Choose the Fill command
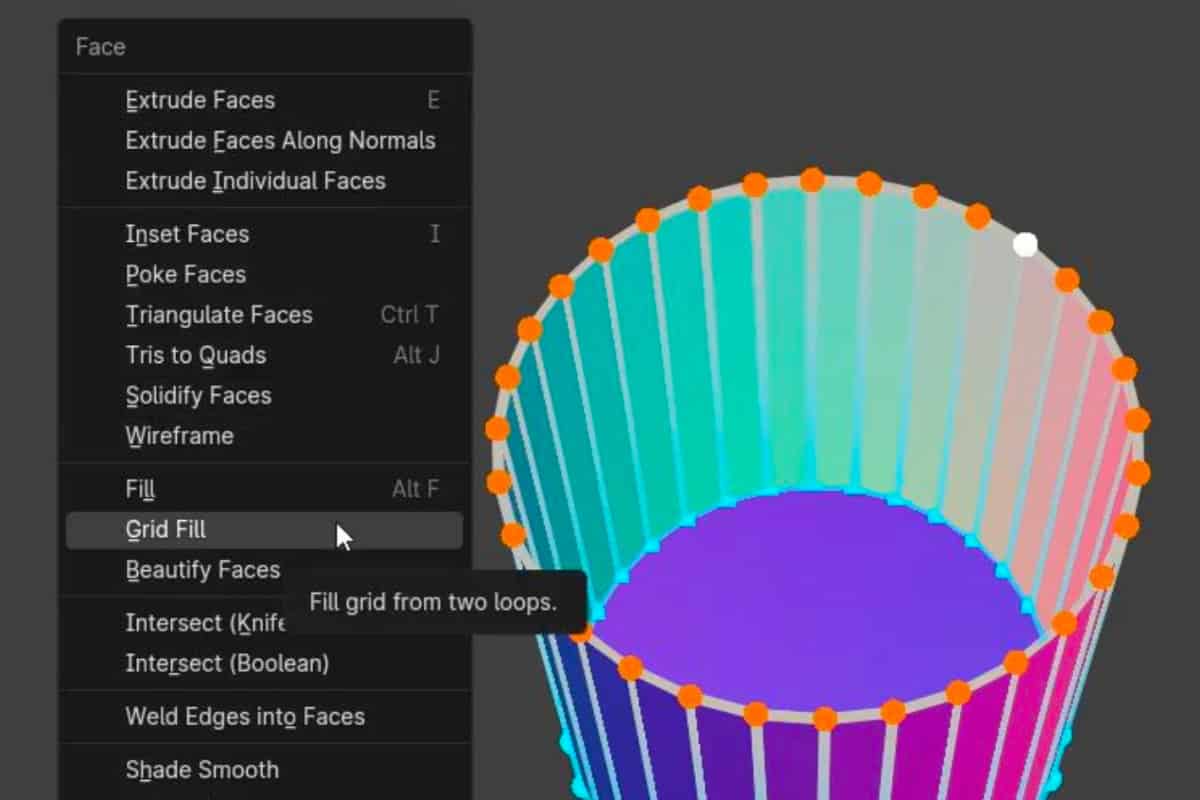Screen dimensions: 1200x800 [x=139, y=488]
